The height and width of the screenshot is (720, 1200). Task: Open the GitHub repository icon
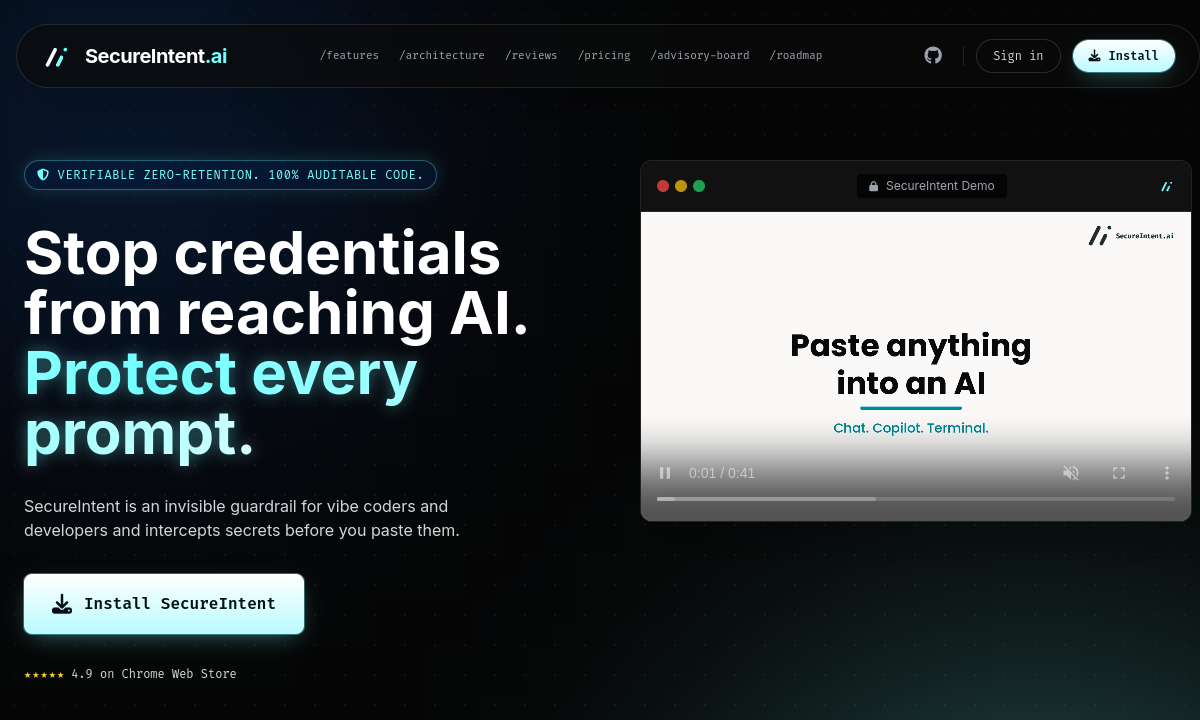(x=933, y=56)
